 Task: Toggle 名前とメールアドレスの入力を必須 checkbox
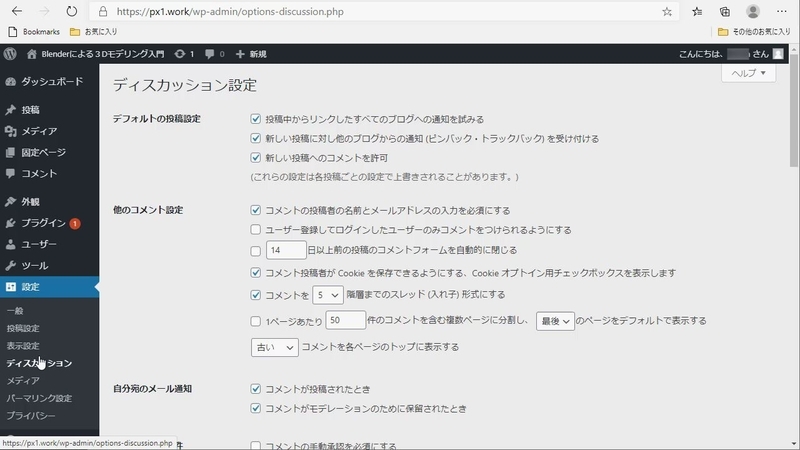[256, 210]
